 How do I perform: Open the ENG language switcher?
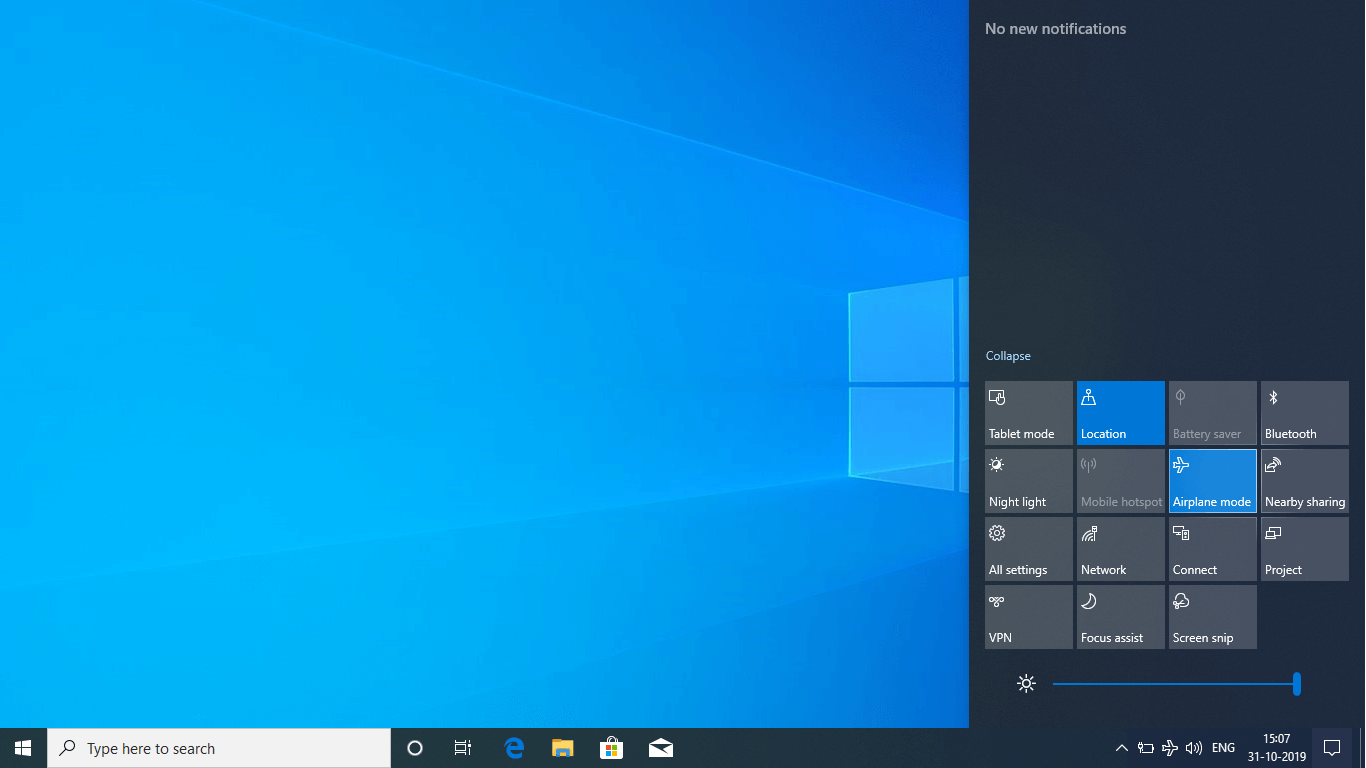point(1223,748)
